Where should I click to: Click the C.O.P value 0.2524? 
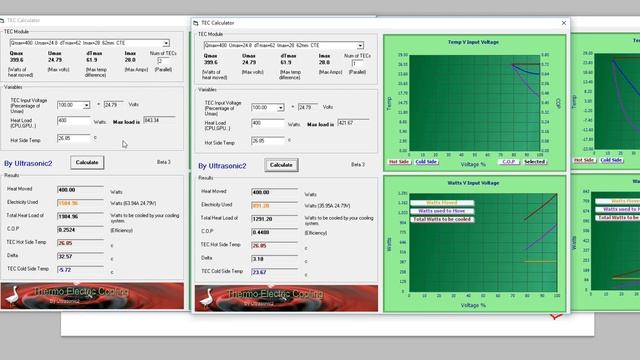80,230
